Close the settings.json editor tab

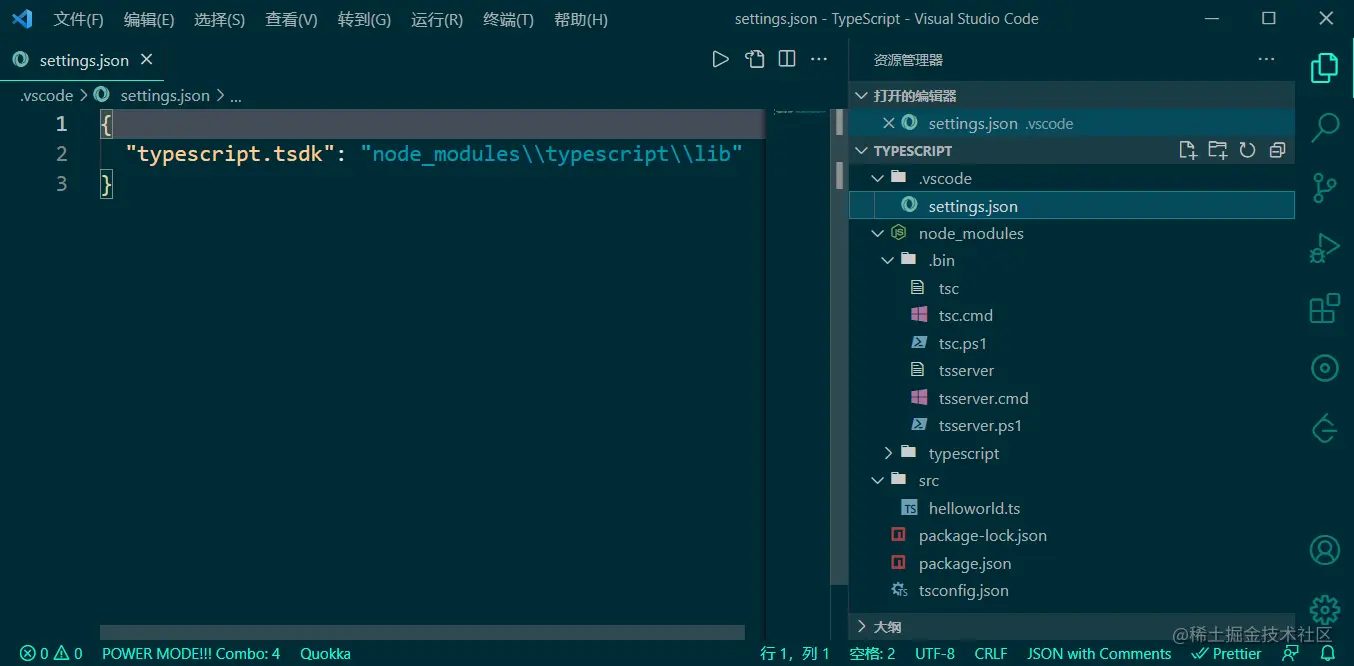[146, 60]
